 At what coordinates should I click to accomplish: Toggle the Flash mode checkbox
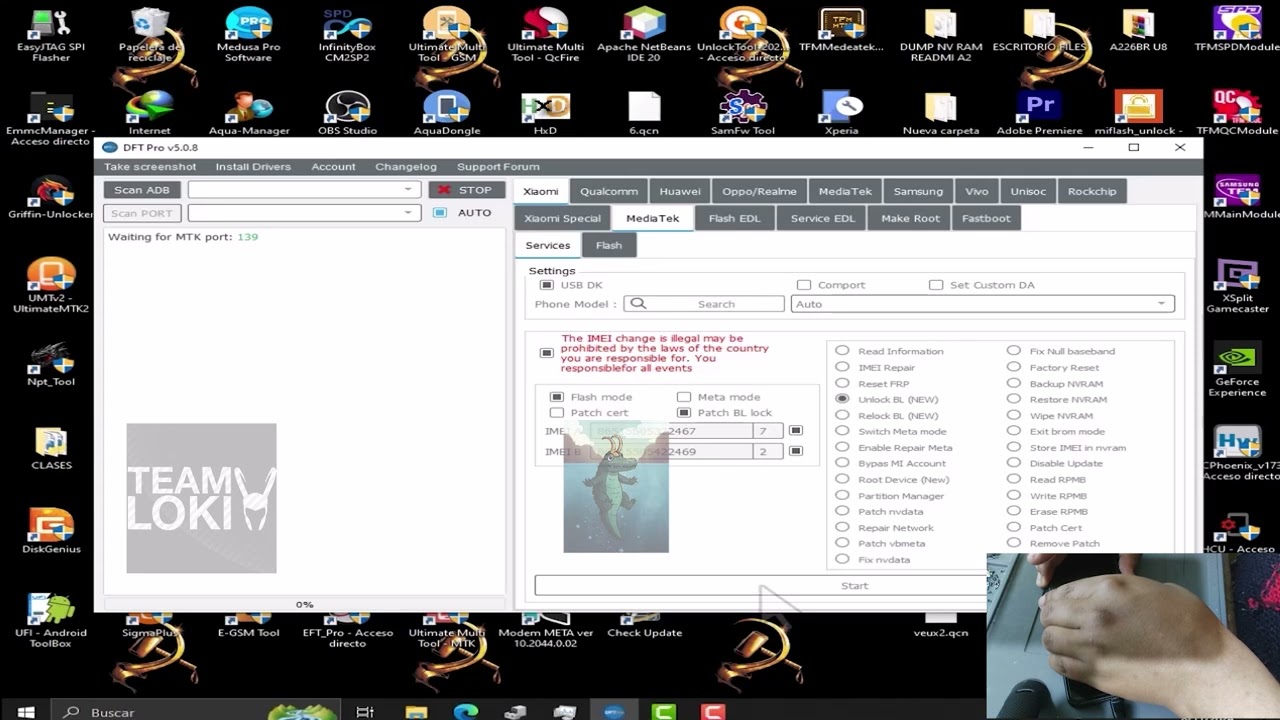(557, 397)
